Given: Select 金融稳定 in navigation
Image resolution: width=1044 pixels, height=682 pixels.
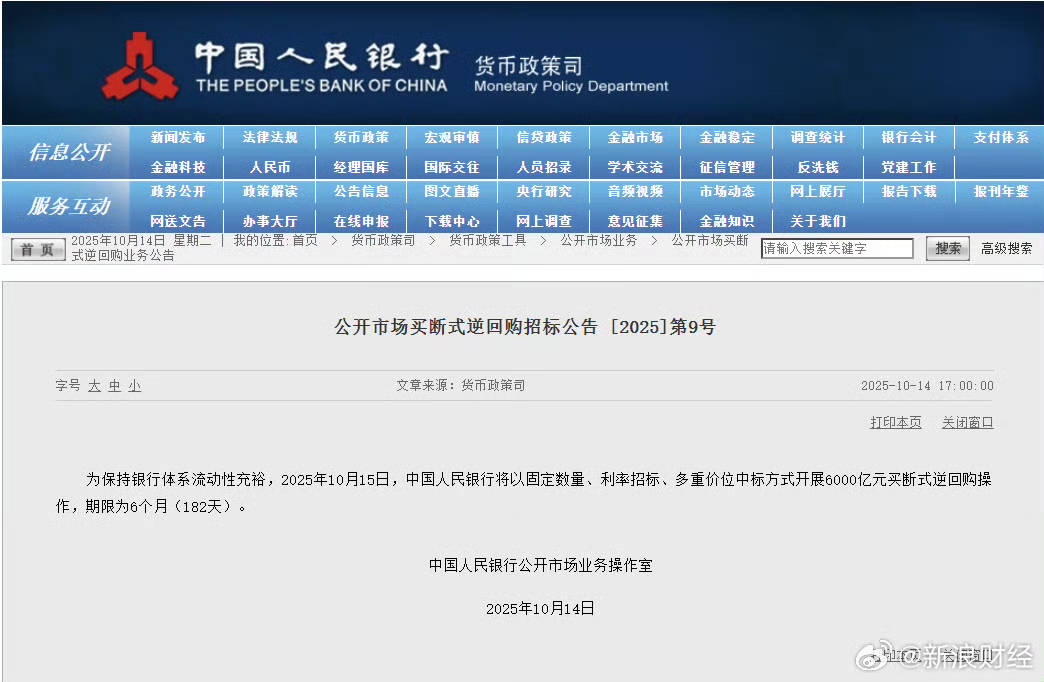Looking at the screenshot, I should [x=727, y=137].
